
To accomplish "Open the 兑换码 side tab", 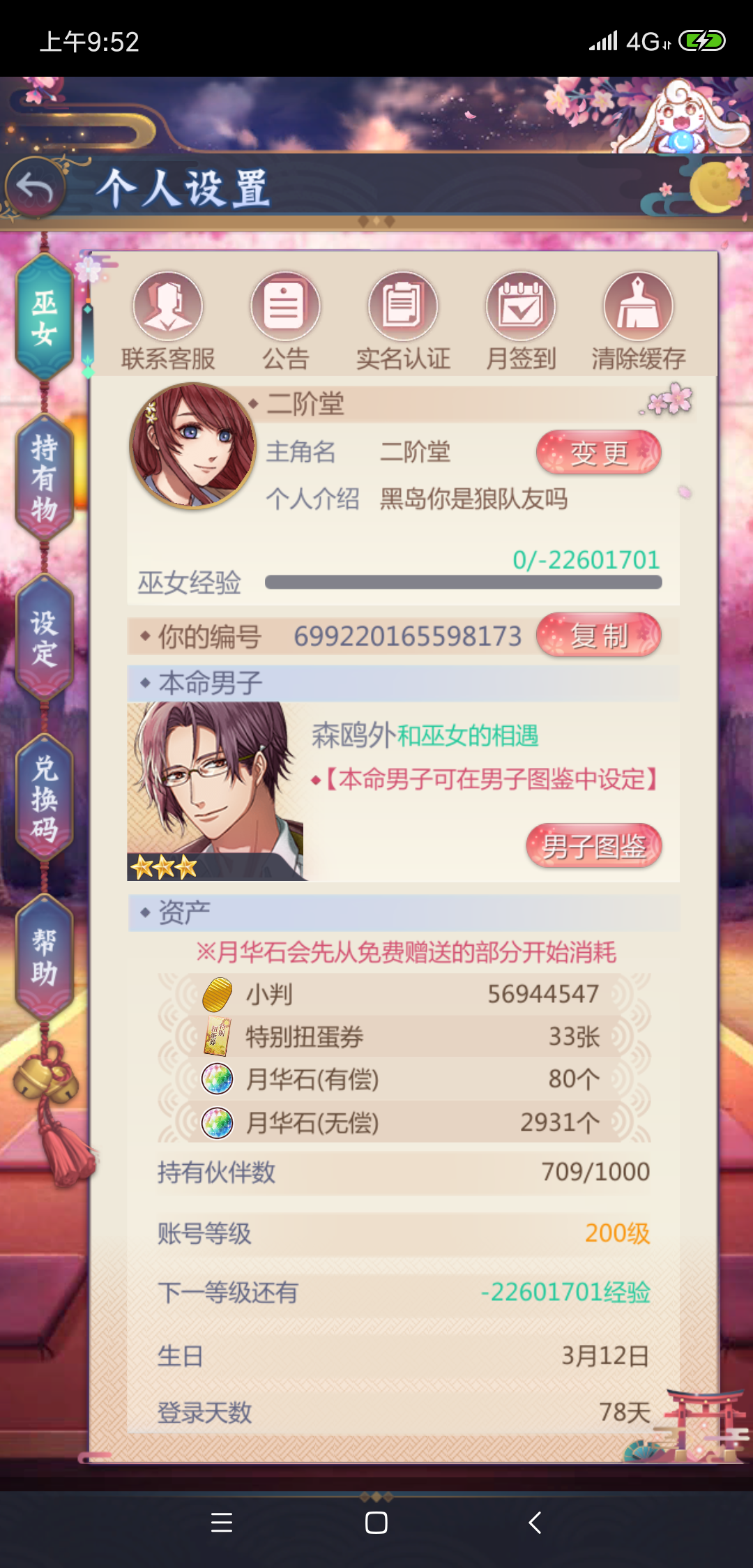I will pyautogui.click(x=45, y=798).
